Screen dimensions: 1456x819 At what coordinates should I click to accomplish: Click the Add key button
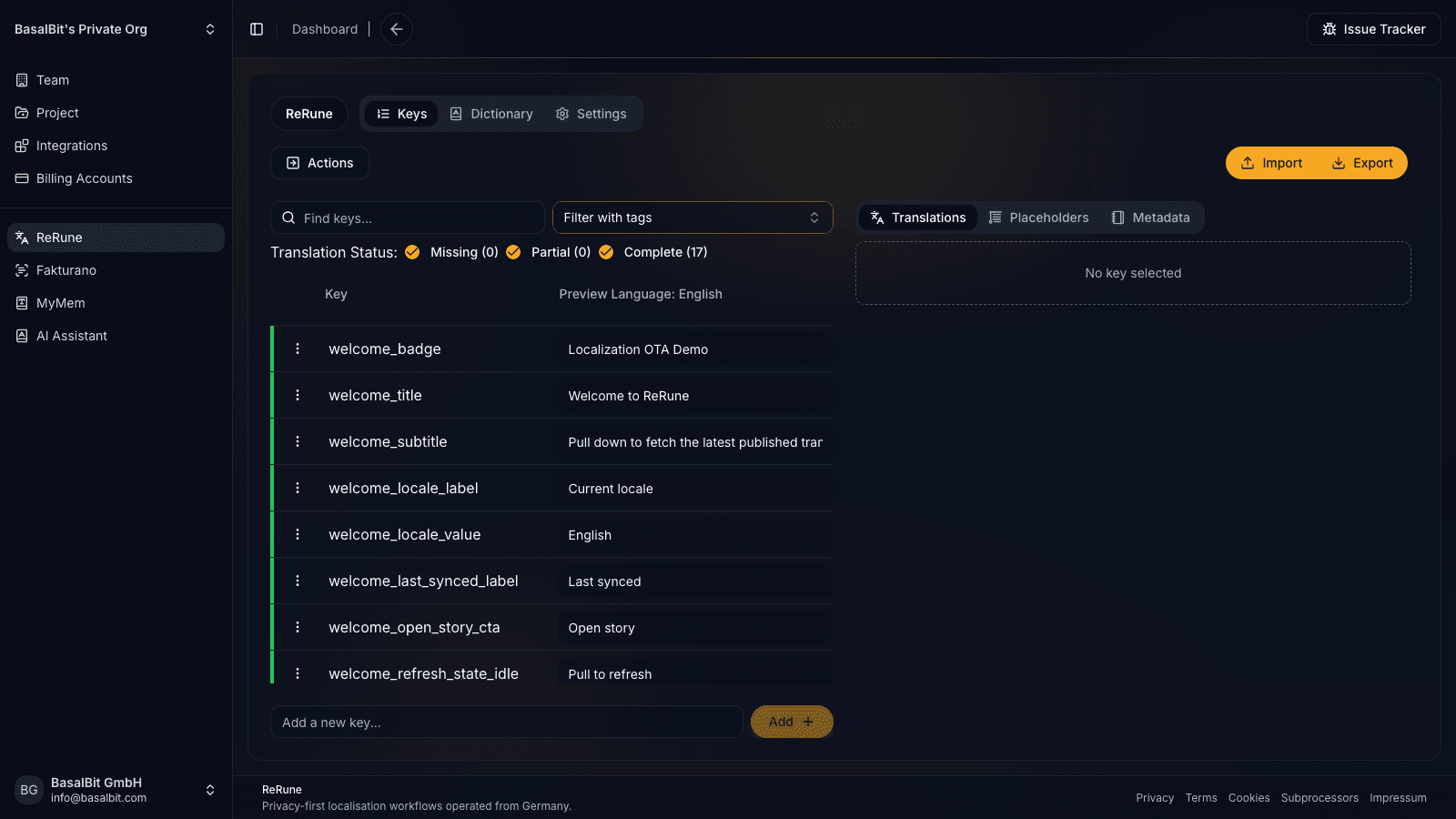[792, 722]
